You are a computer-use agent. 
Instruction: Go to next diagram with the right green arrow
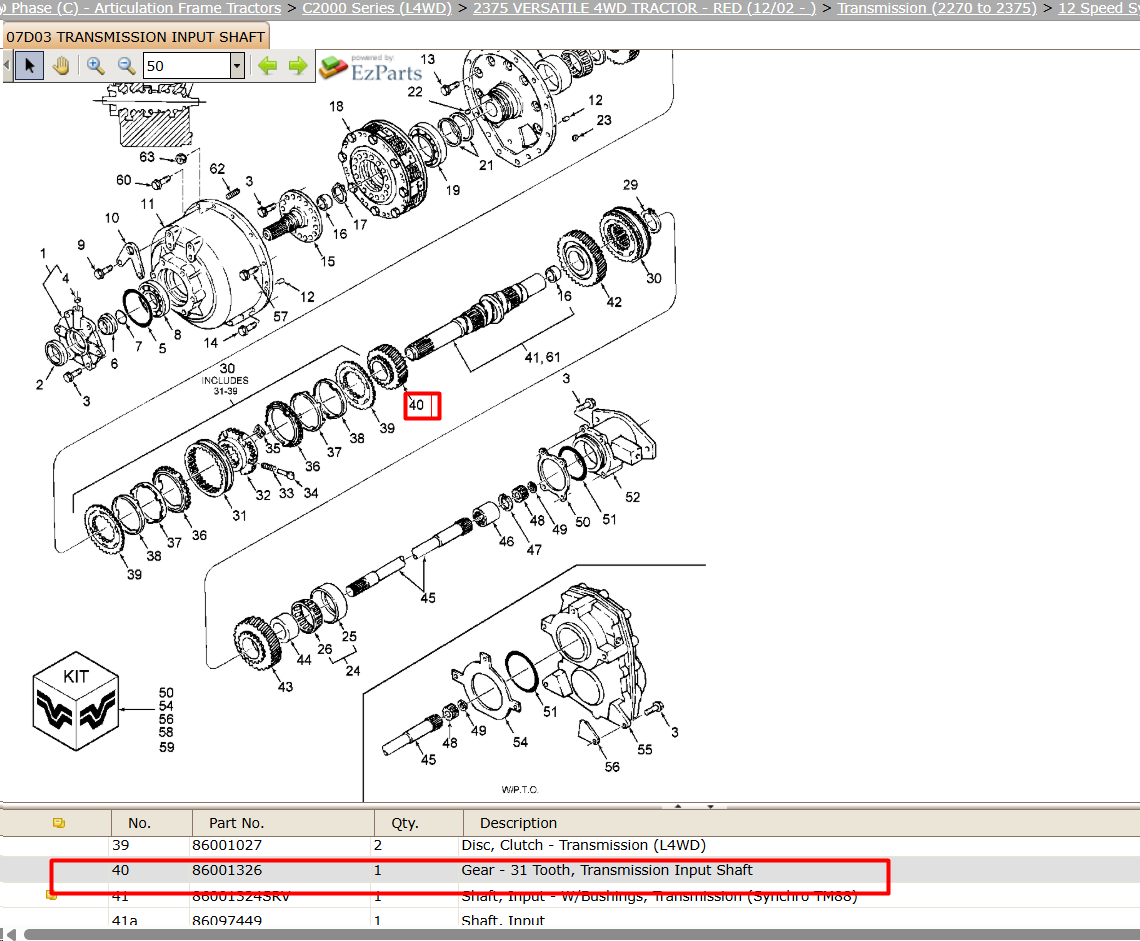[298, 66]
